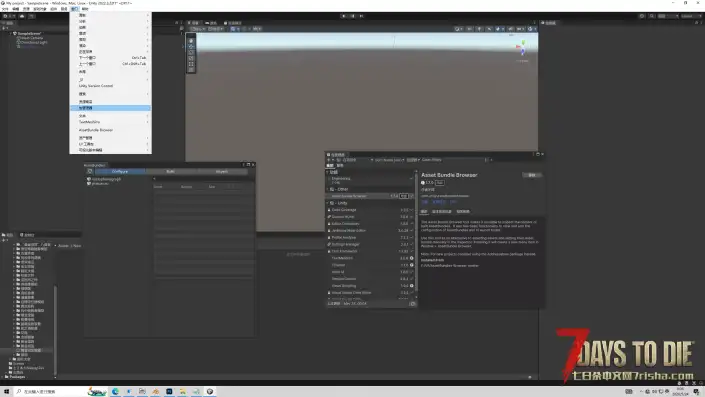Open the Layout dropdown in the top toolbar
This screenshot has width=705, height=397.
pos(690,16)
